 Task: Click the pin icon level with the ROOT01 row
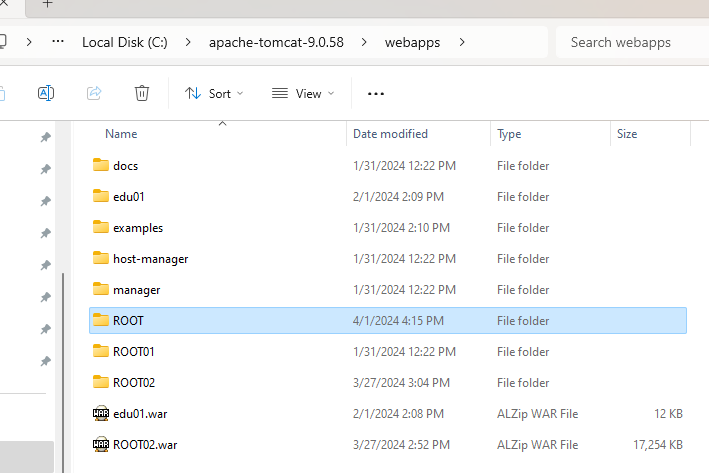(x=45, y=361)
